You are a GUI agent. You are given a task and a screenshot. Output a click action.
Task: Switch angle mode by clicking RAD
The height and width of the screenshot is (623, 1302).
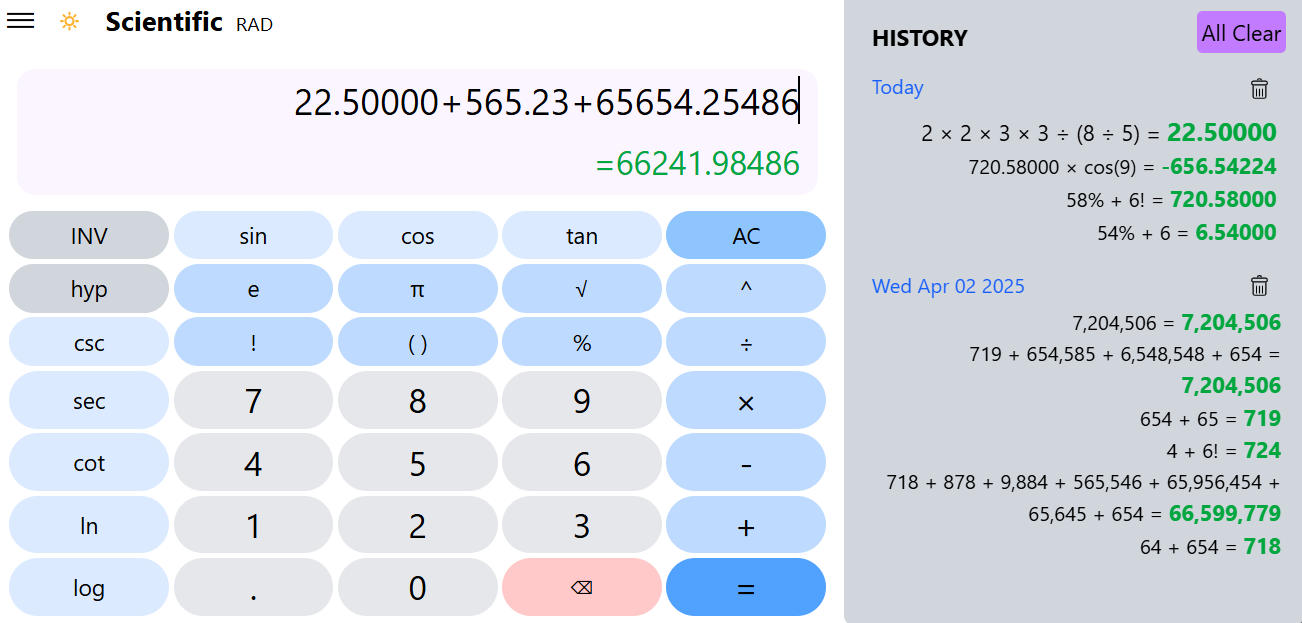coord(255,24)
